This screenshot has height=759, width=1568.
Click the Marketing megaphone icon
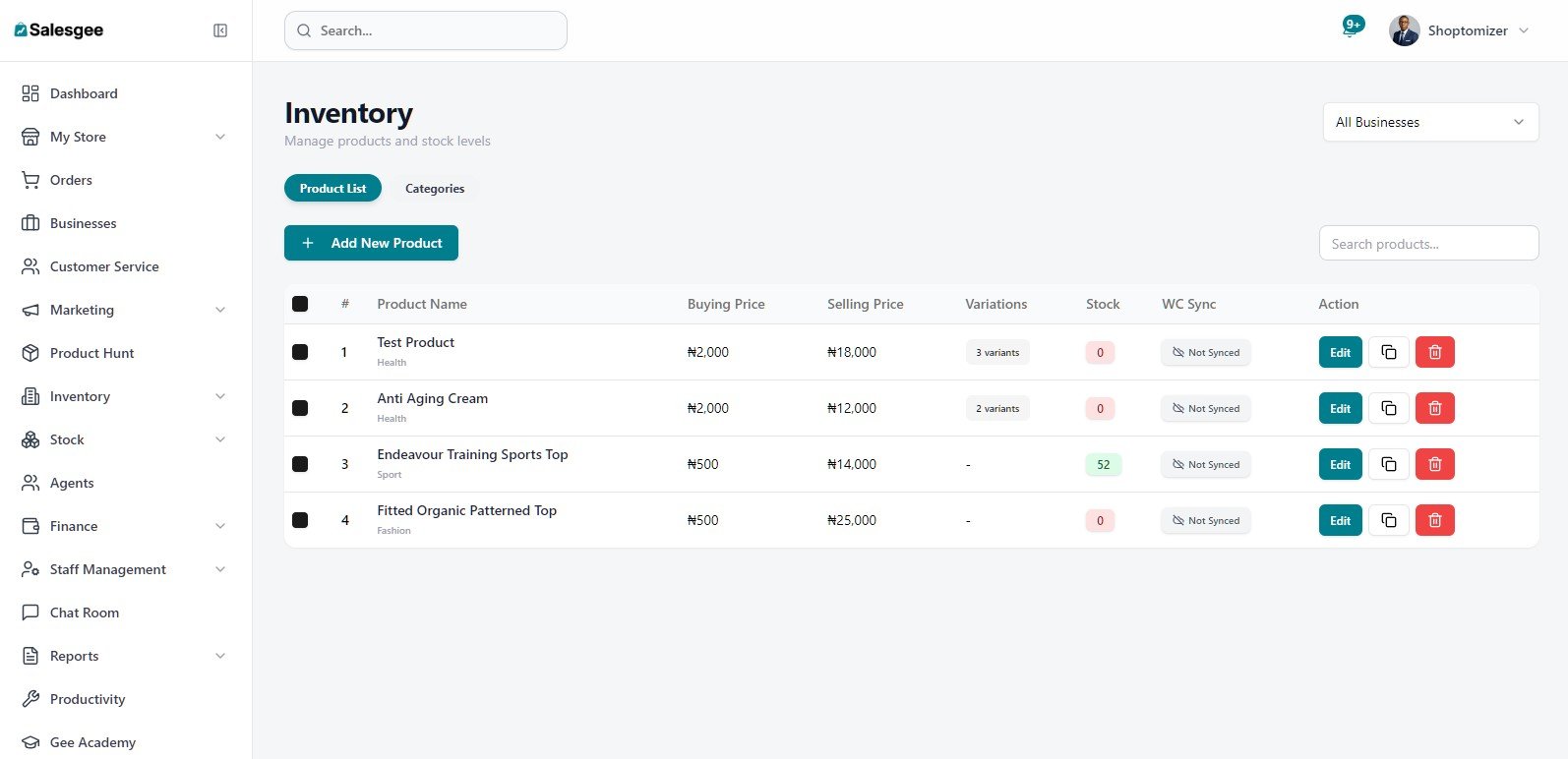pyautogui.click(x=30, y=310)
